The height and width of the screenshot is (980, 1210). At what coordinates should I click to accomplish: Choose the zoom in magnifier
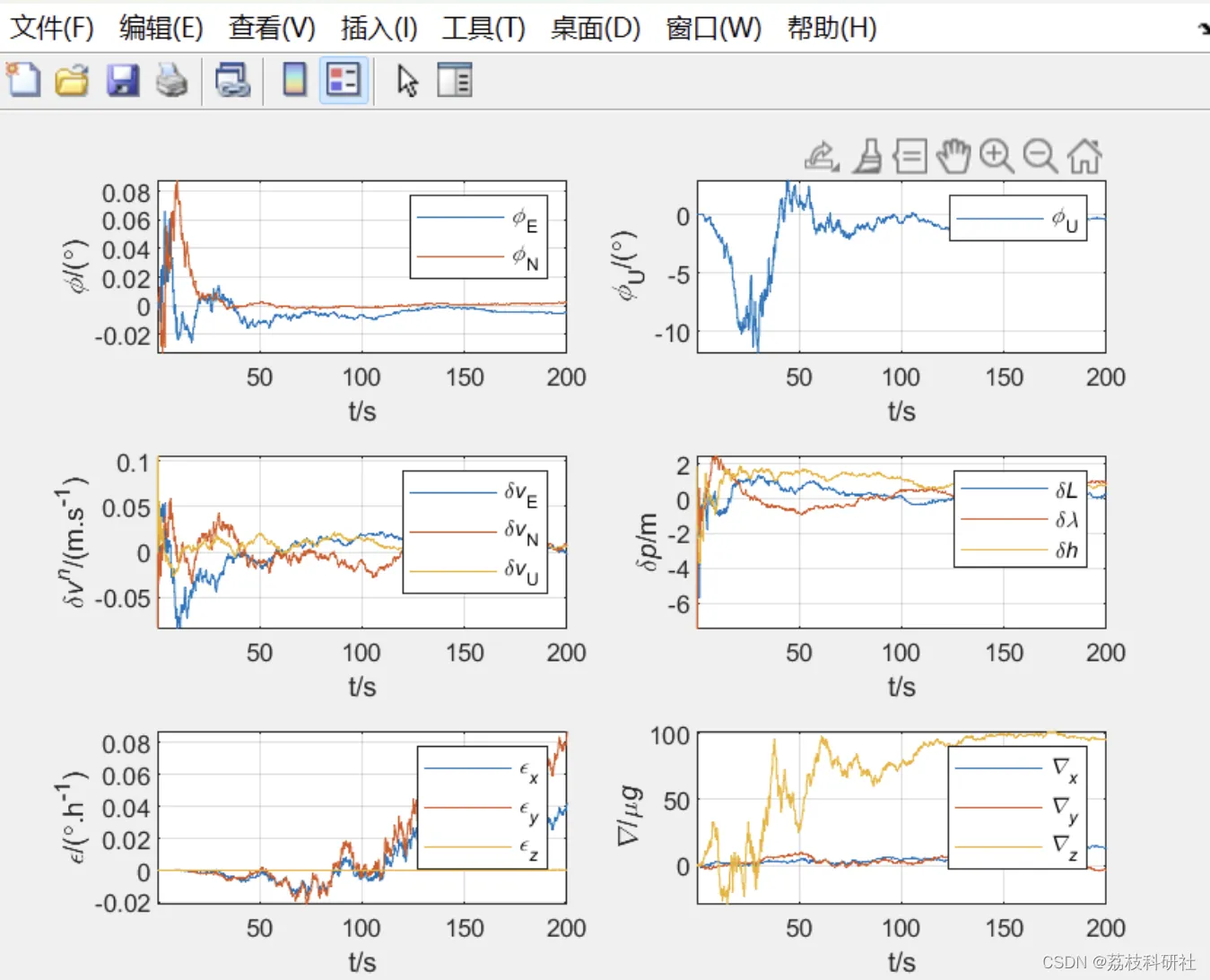coord(997,156)
